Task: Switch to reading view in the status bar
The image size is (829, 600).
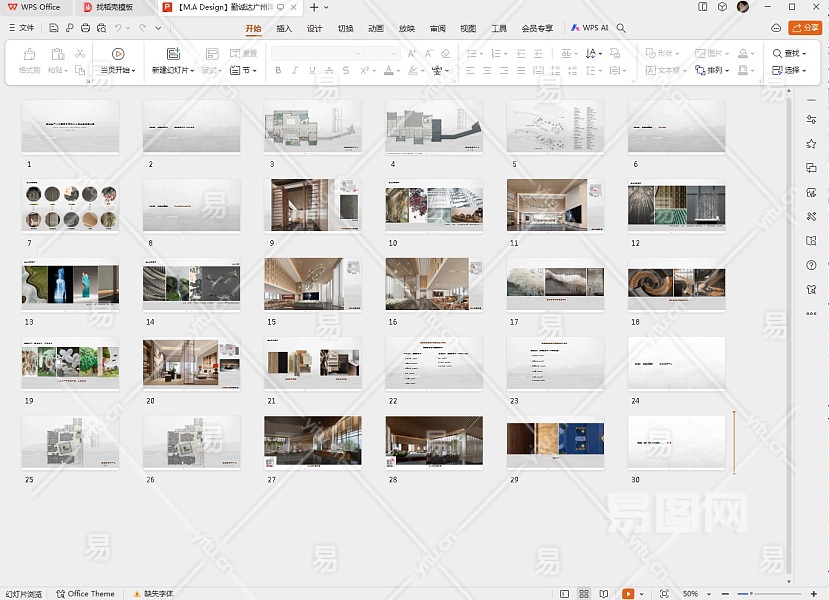Action: click(x=604, y=594)
